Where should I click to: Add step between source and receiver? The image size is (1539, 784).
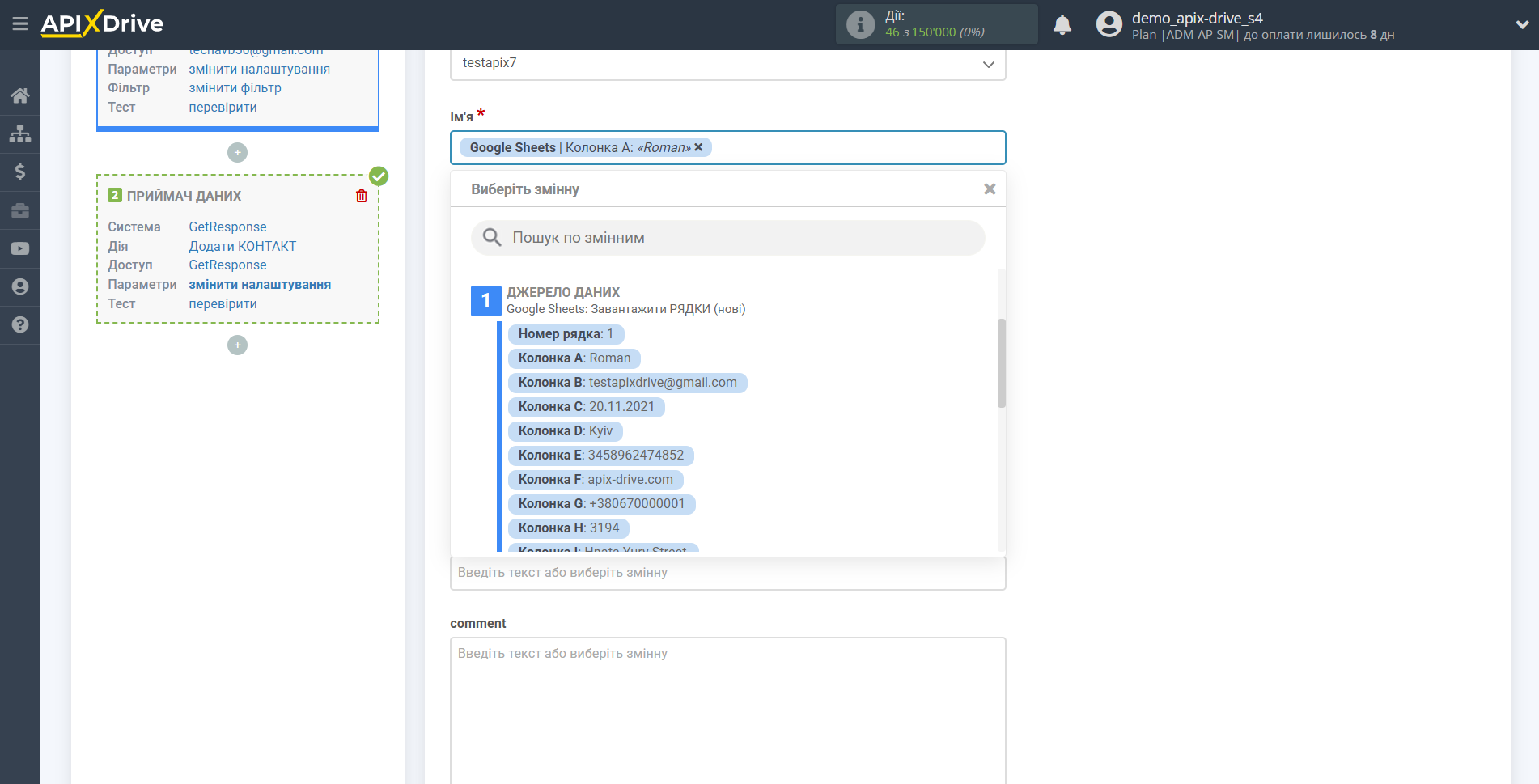[x=237, y=152]
